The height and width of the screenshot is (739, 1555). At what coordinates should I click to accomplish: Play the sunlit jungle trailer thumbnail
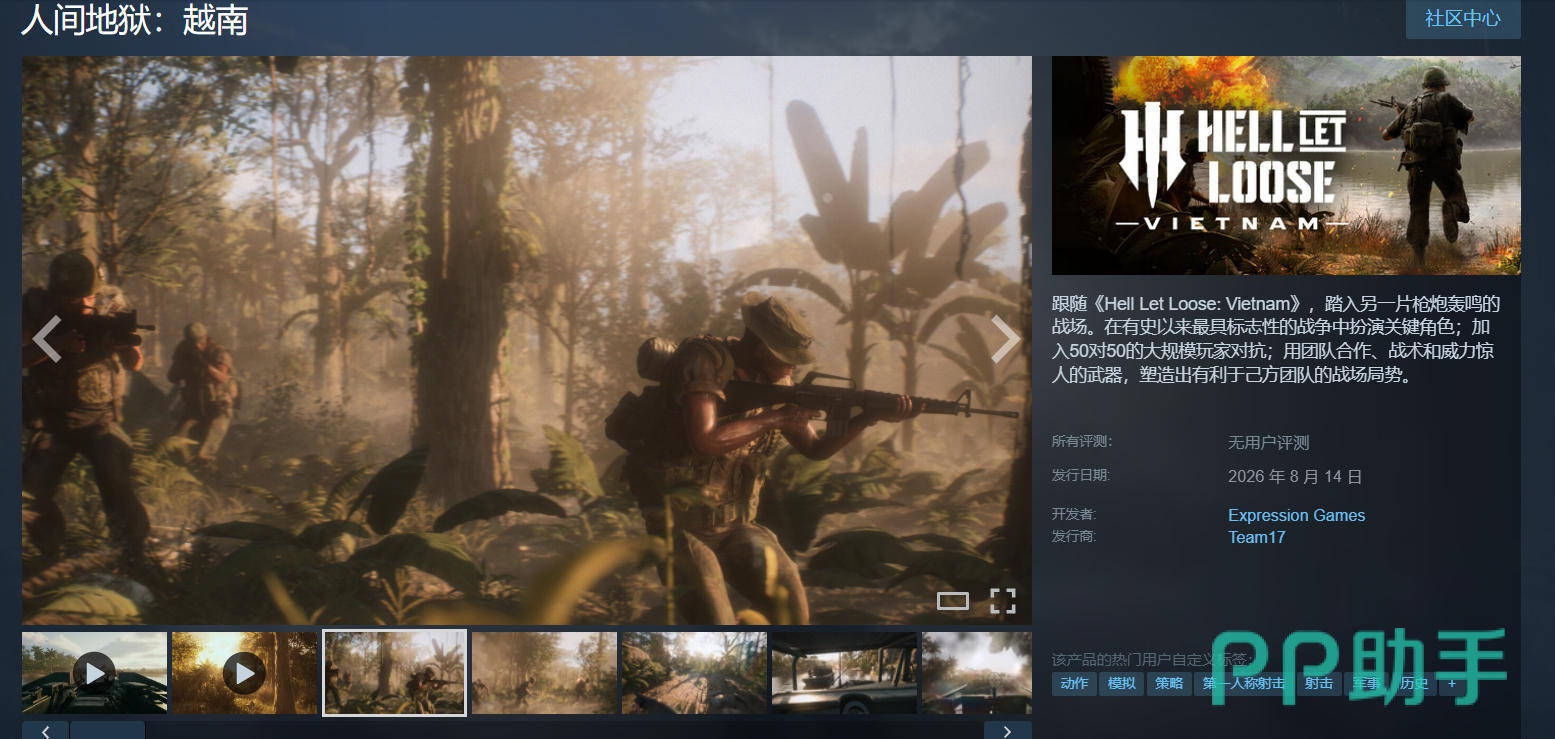click(x=245, y=673)
